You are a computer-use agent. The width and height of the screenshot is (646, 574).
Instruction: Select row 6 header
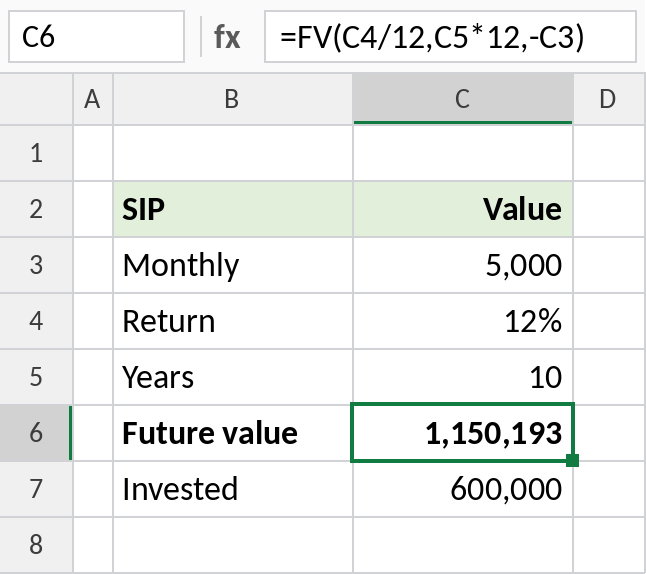pyautogui.click(x=36, y=433)
